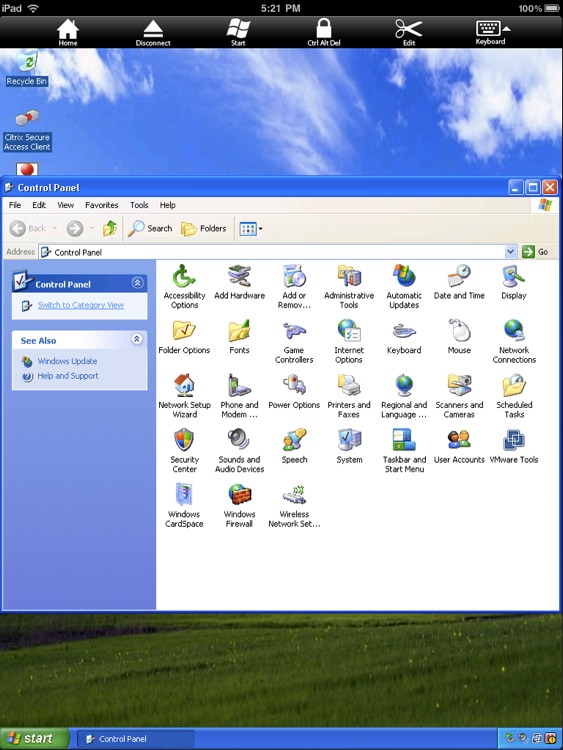
Task: Select Citrix Secure Access Client desktop icon
Action: (x=27, y=131)
